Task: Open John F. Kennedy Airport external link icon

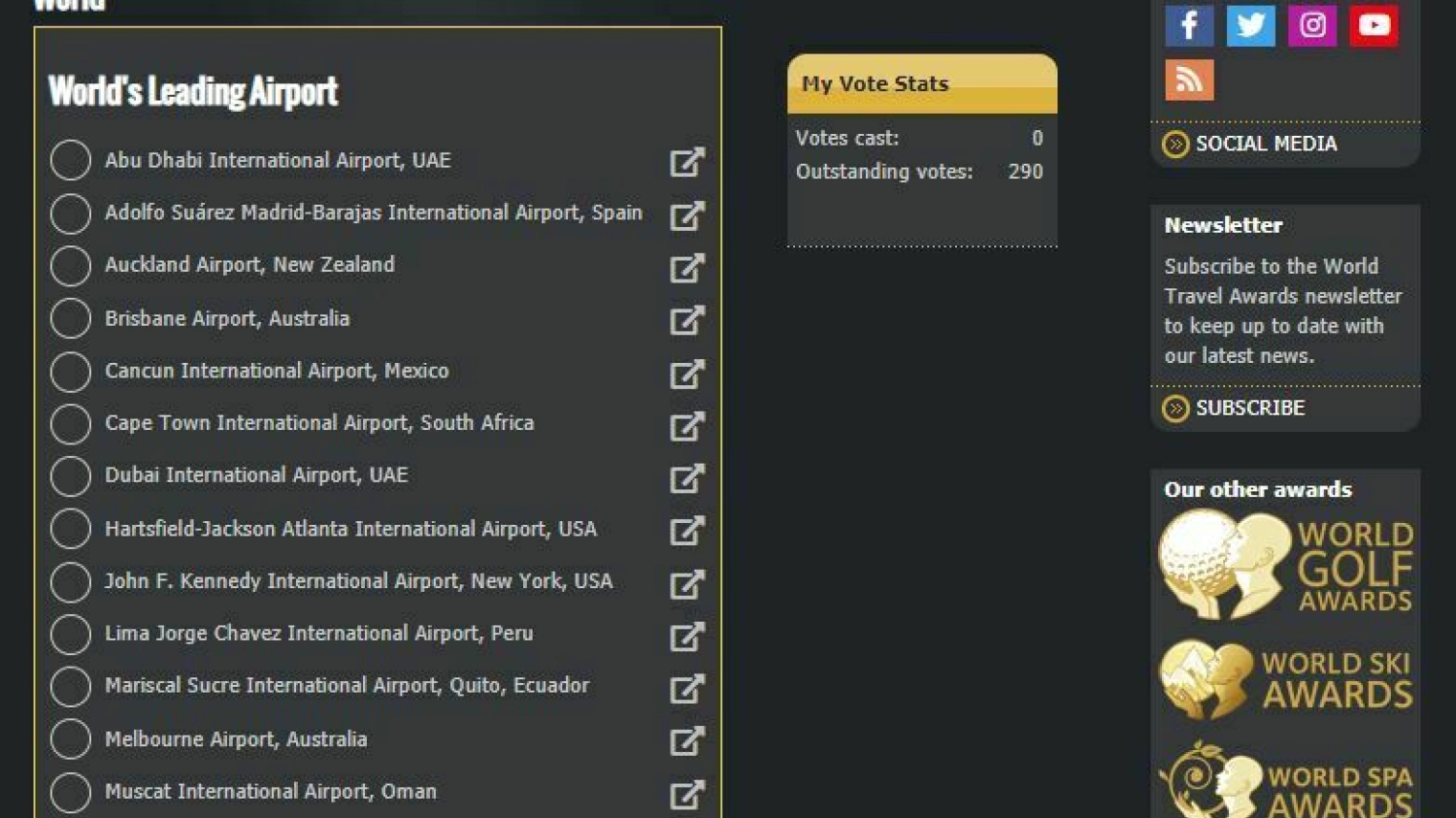Action: tap(687, 584)
